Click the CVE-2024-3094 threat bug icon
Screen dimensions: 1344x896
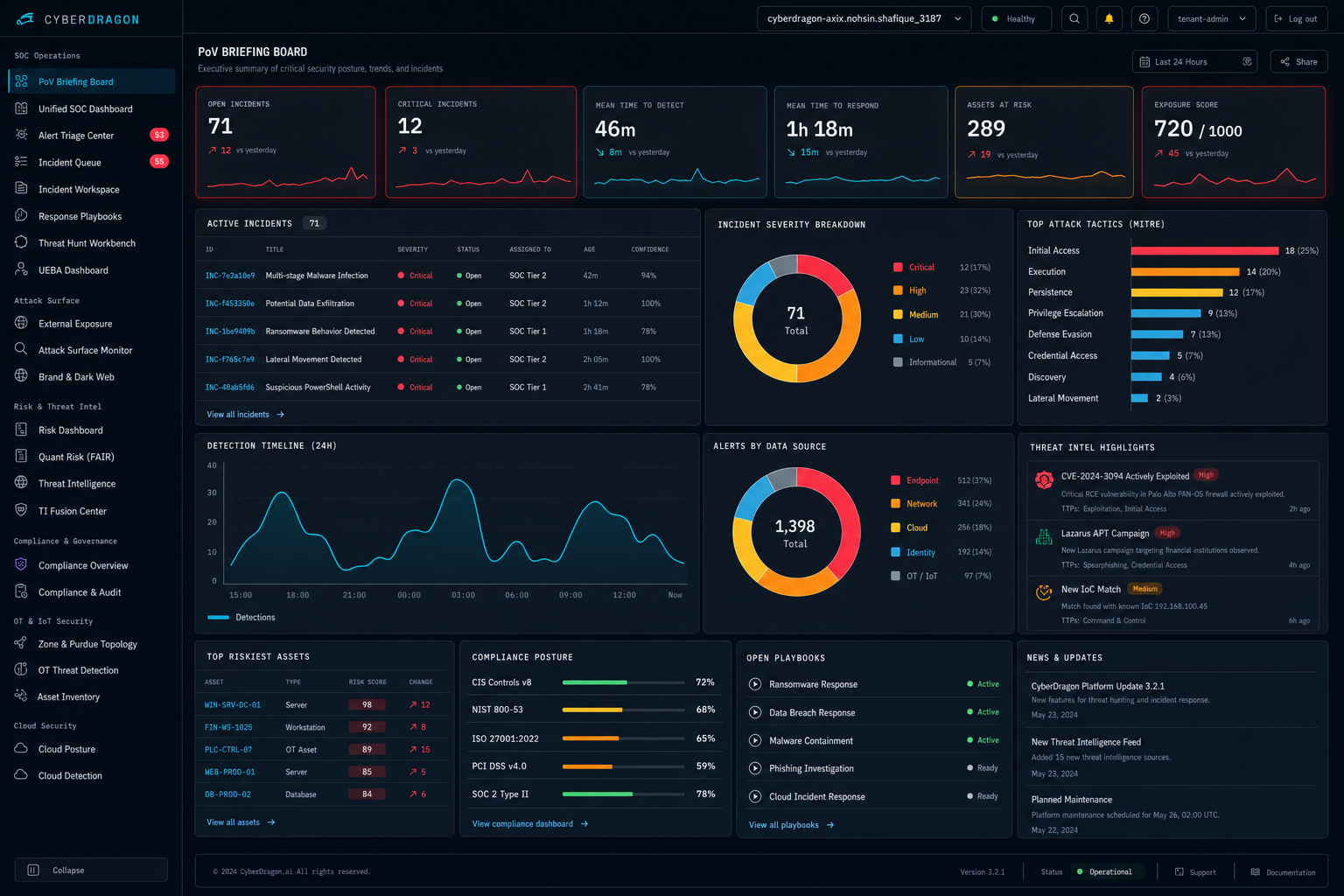coord(1044,479)
